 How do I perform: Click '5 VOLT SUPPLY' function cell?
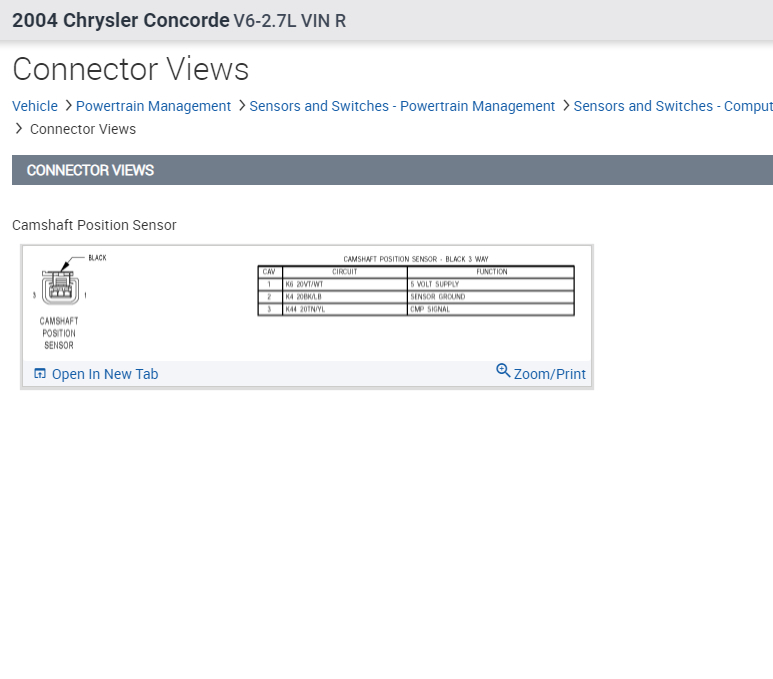tap(491, 285)
